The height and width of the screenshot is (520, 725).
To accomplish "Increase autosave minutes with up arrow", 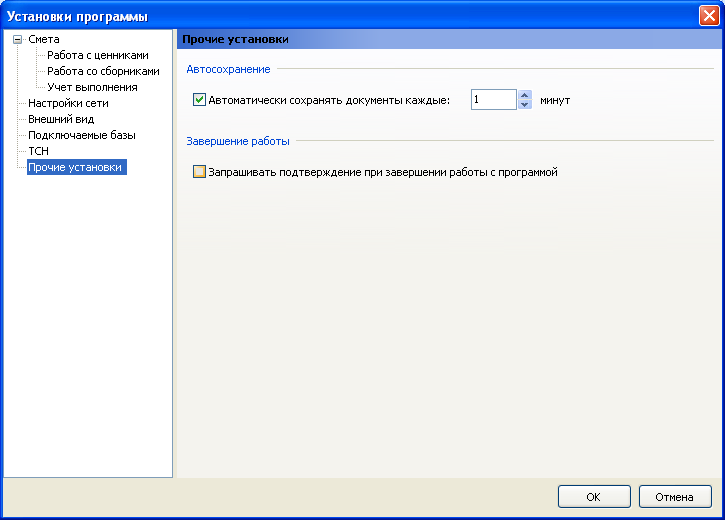I will (524, 95).
